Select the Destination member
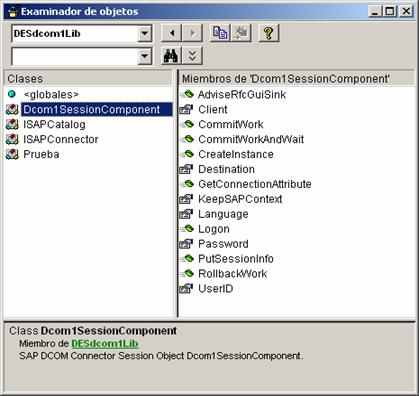419x396 pixels. (226, 169)
